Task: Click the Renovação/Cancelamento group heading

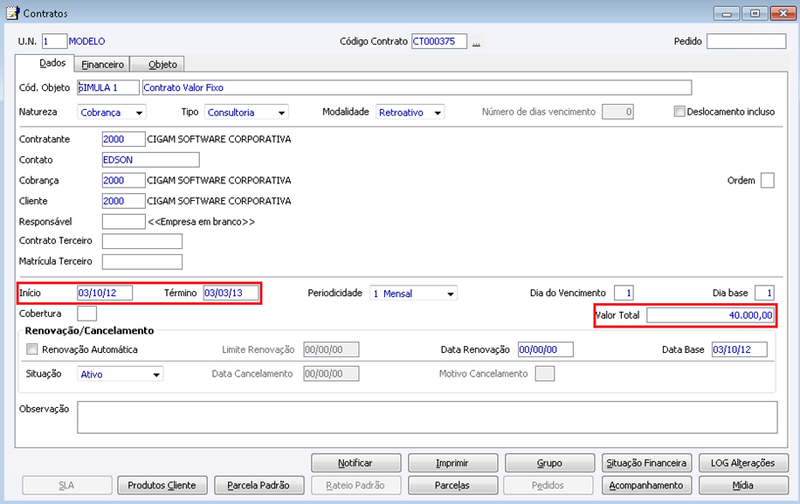Action: 89,331
